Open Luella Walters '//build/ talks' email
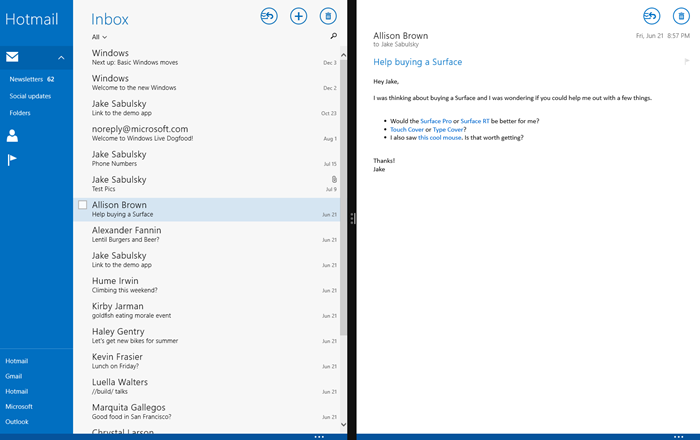Screen dimensions: 700x440 coord(206,386)
